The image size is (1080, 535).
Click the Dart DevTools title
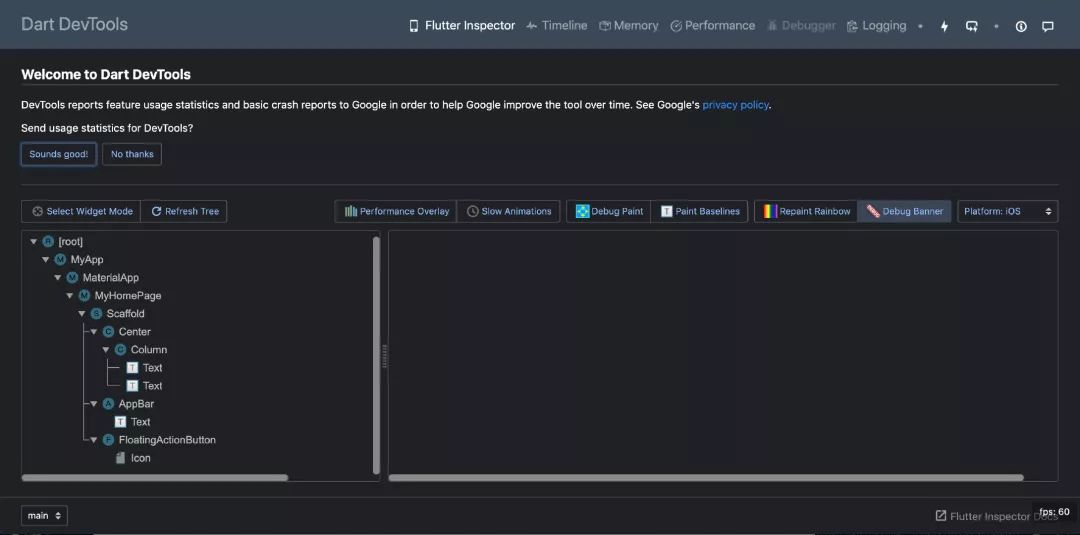(x=74, y=24)
